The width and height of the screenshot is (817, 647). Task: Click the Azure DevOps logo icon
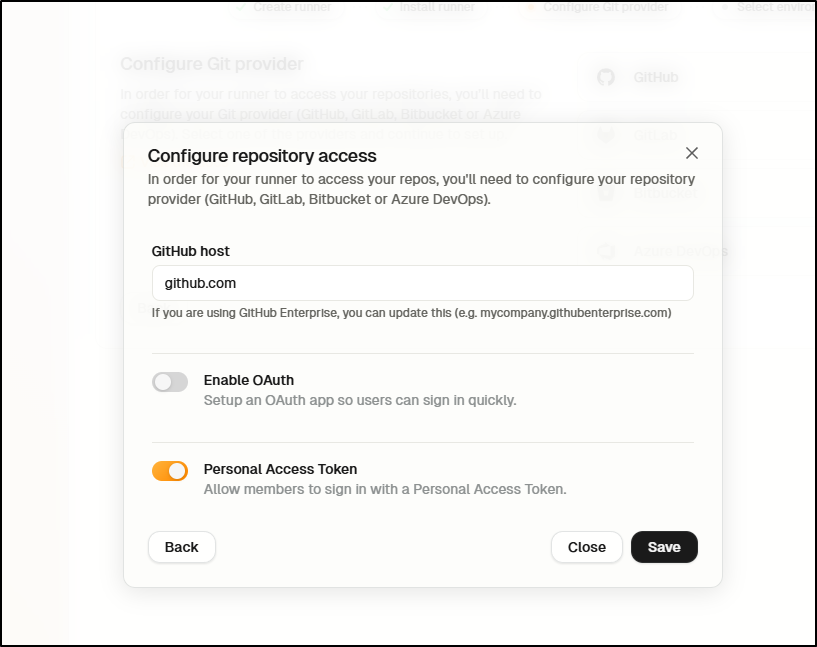[606, 251]
